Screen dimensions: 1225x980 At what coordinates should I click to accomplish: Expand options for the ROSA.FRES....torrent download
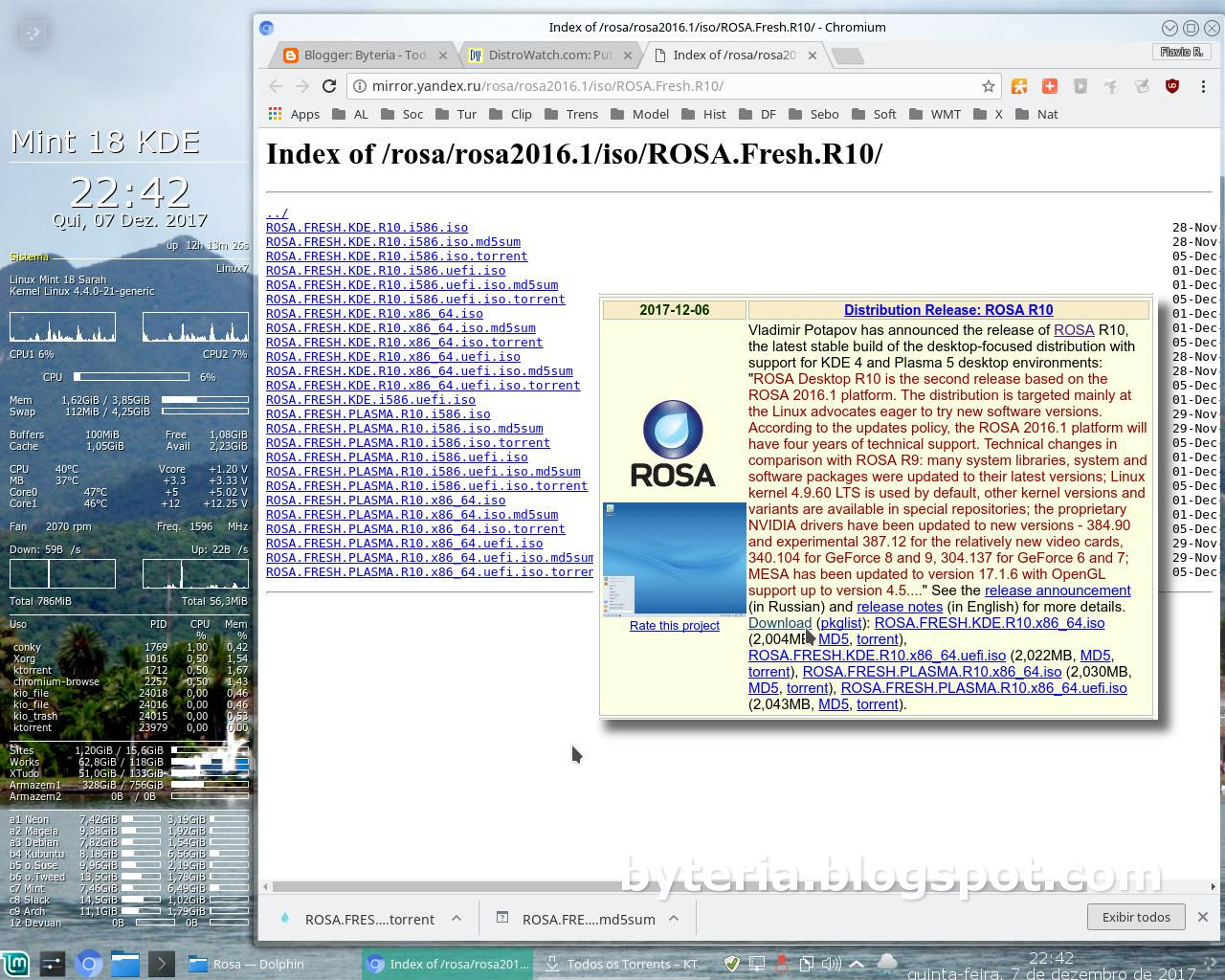(x=455, y=919)
